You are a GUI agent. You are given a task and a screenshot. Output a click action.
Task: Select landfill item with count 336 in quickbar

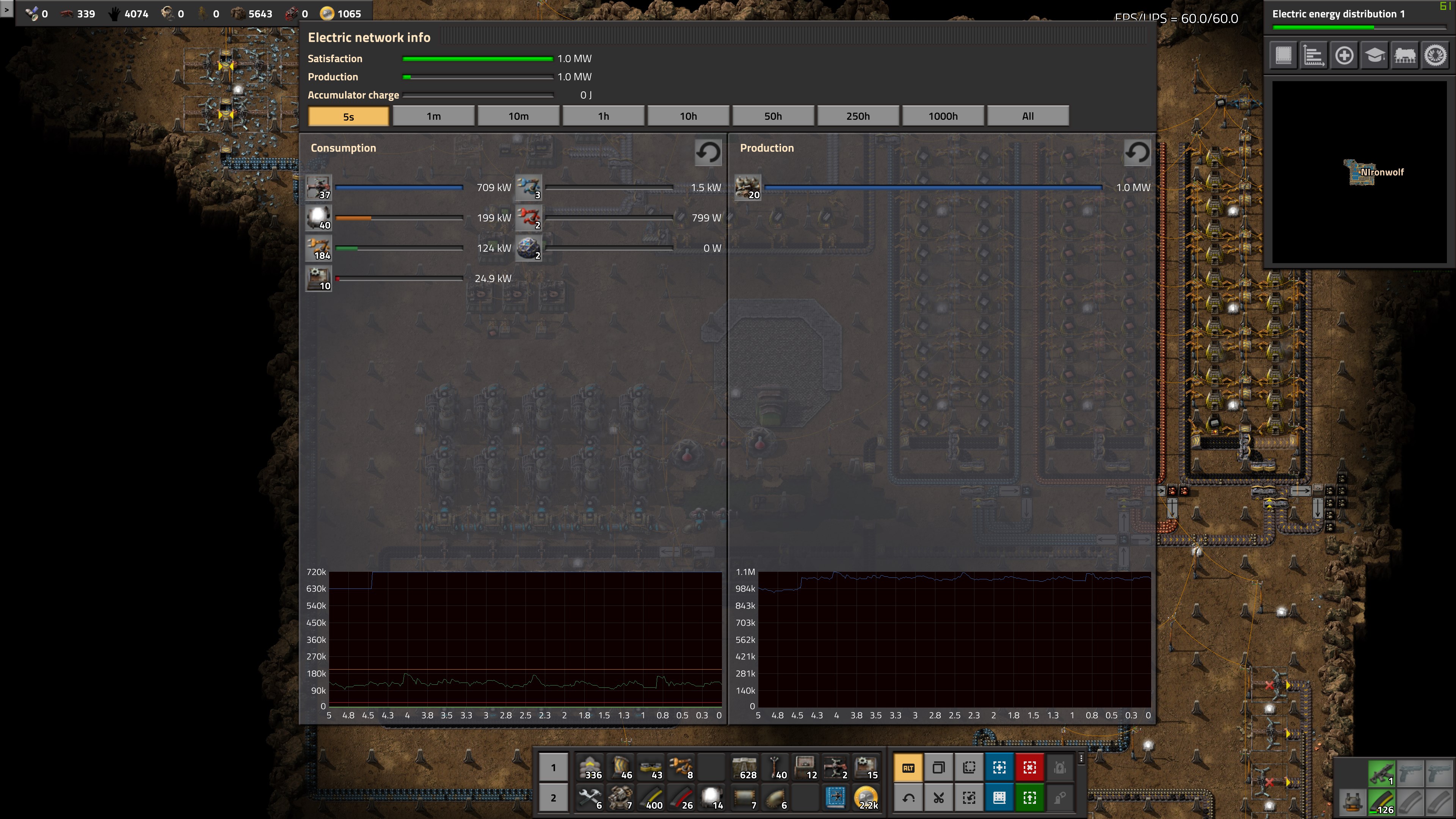click(590, 767)
